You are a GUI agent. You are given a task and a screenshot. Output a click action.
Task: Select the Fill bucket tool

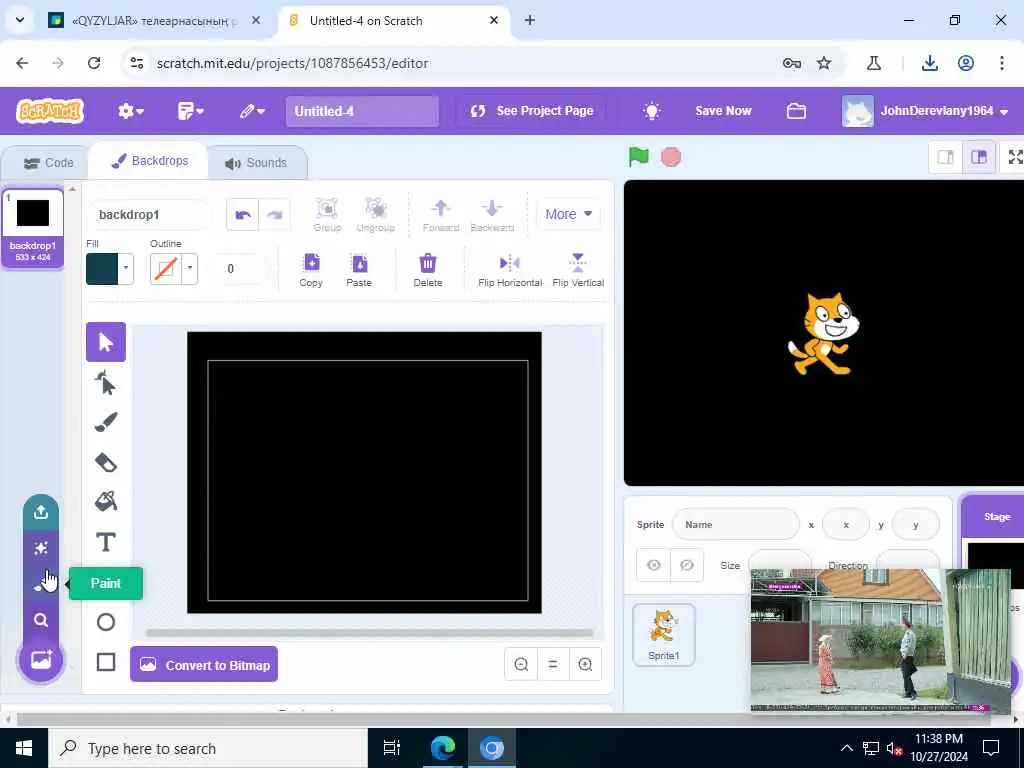tap(106, 502)
